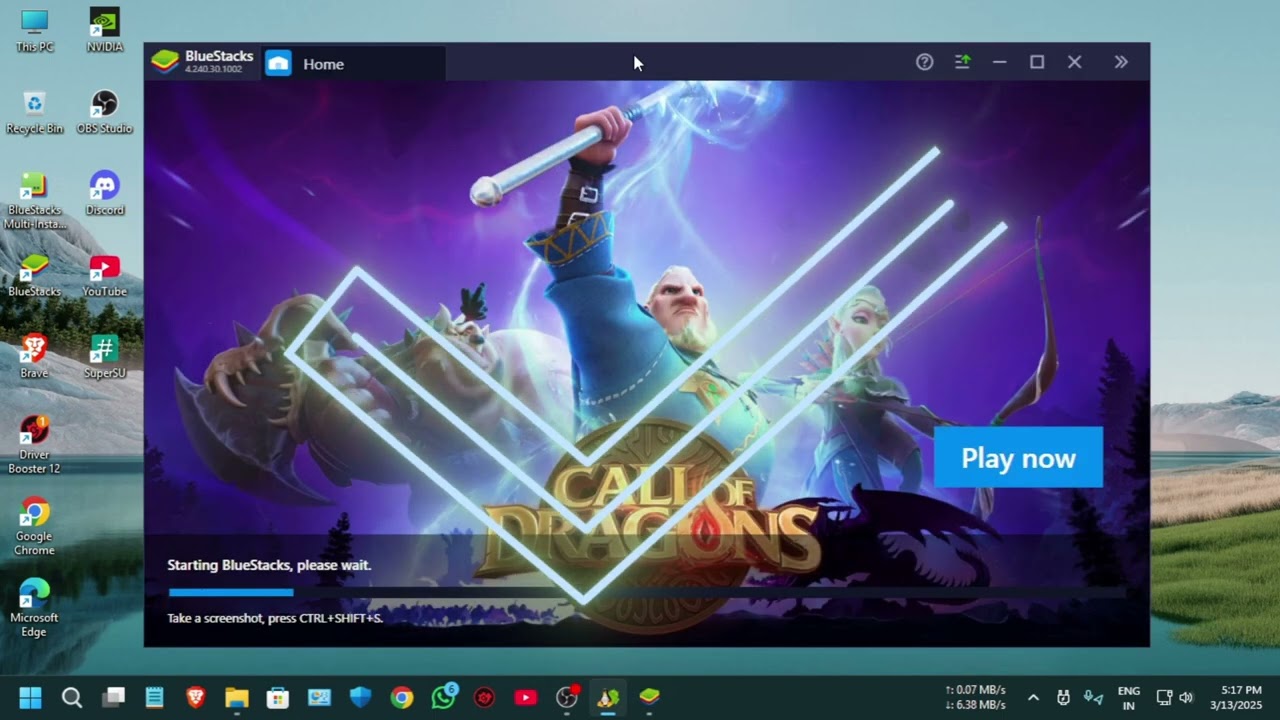This screenshot has width=1280, height=720.
Task: Select the Brave desktop shortcut
Action: coord(34,356)
